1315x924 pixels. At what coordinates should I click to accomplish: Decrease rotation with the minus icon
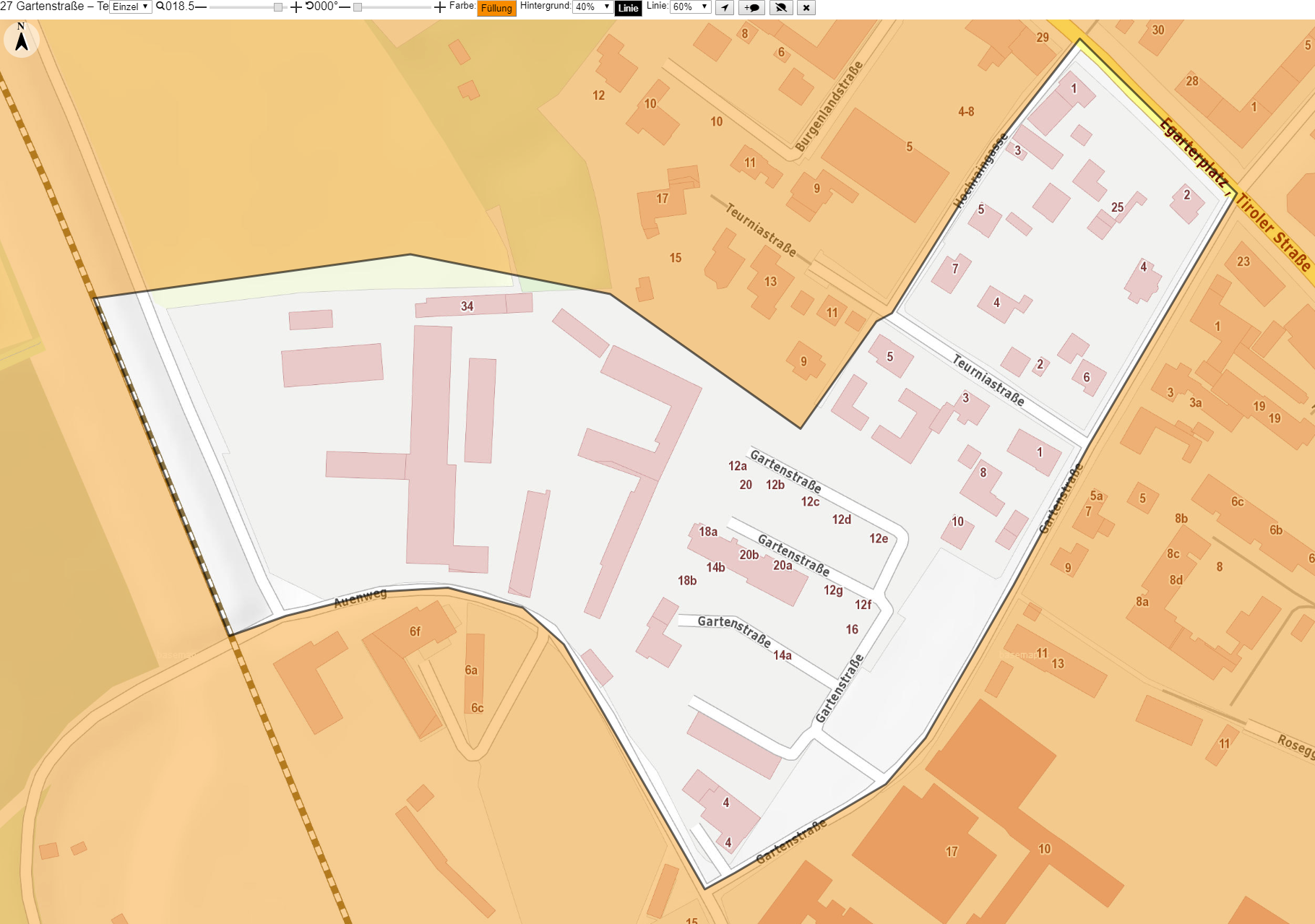tap(345, 7)
